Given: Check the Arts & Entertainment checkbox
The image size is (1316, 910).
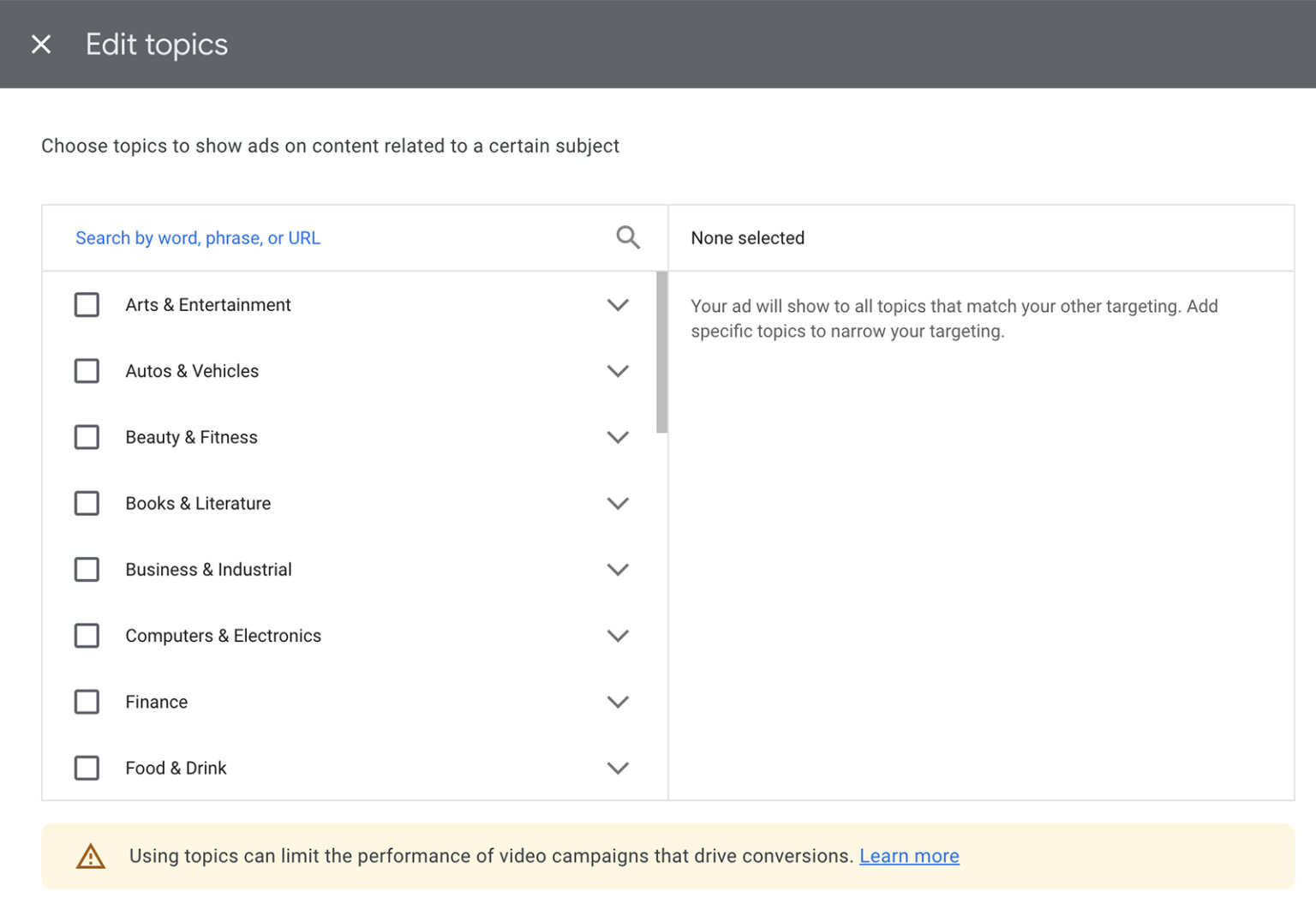Looking at the screenshot, I should pos(87,305).
